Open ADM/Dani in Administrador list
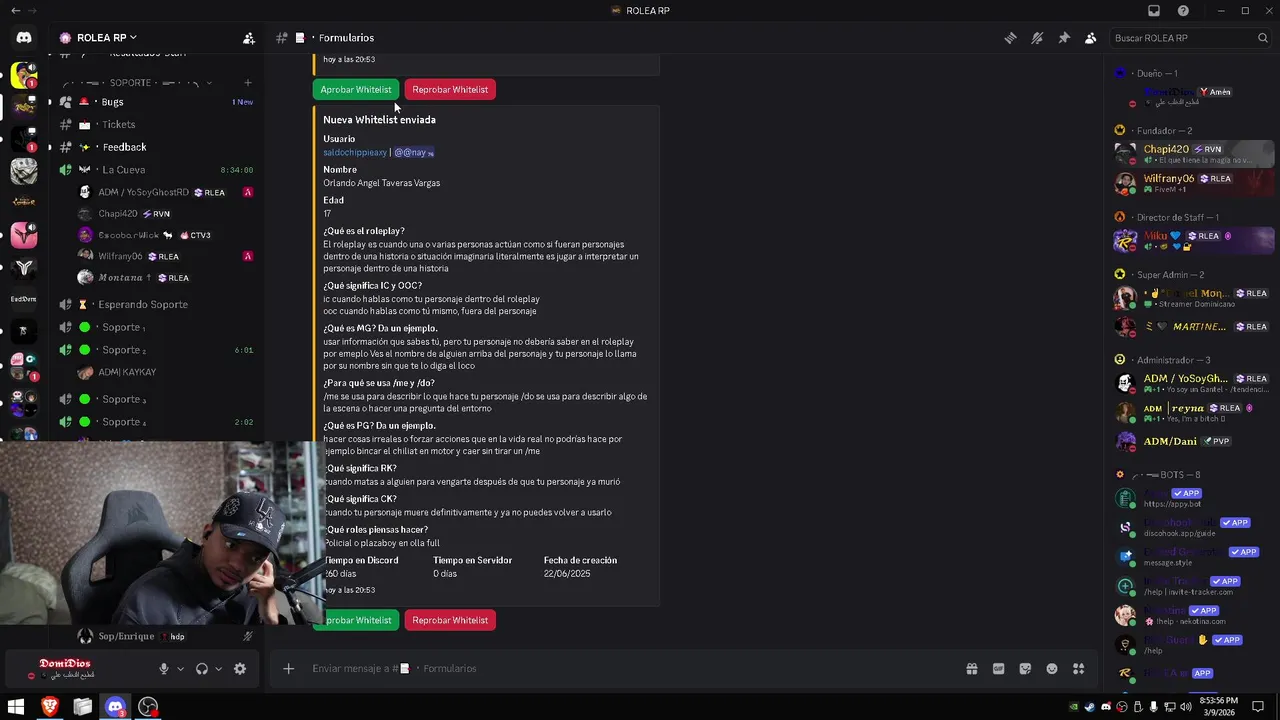Screen dimensions: 1280x720 click(x=1193, y=441)
